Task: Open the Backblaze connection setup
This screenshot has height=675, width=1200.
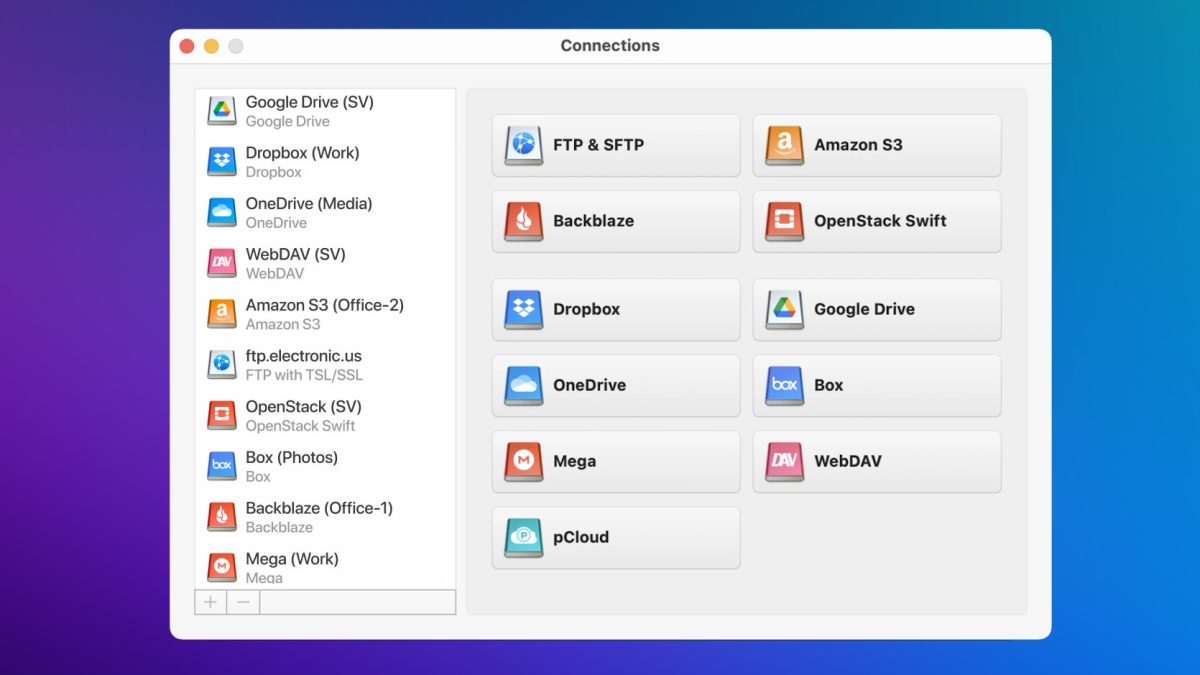Action: pos(616,221)
